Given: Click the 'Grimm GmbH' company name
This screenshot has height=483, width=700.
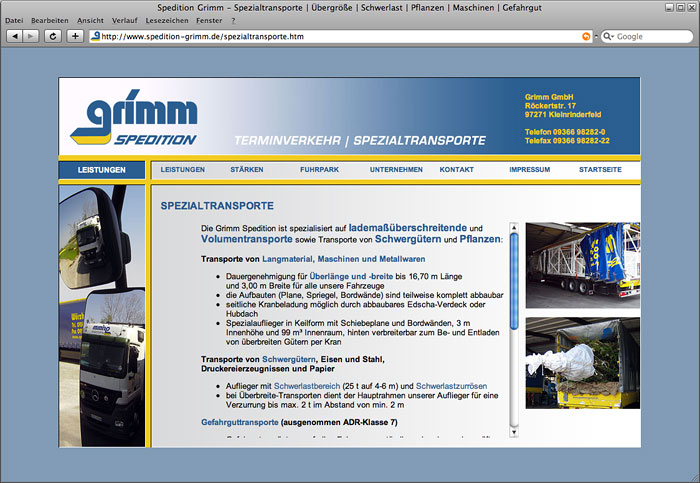Looking at the screenshot, I should [x=549, y=97].
